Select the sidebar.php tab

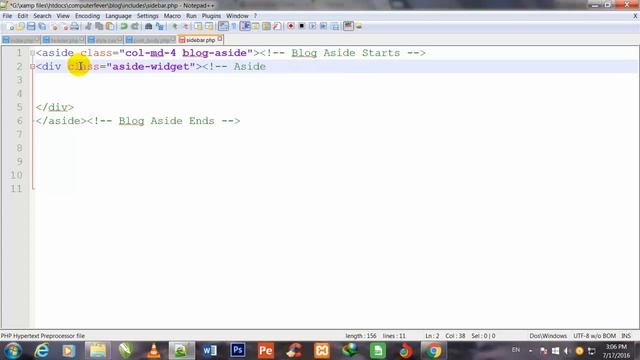coord(200,40)
